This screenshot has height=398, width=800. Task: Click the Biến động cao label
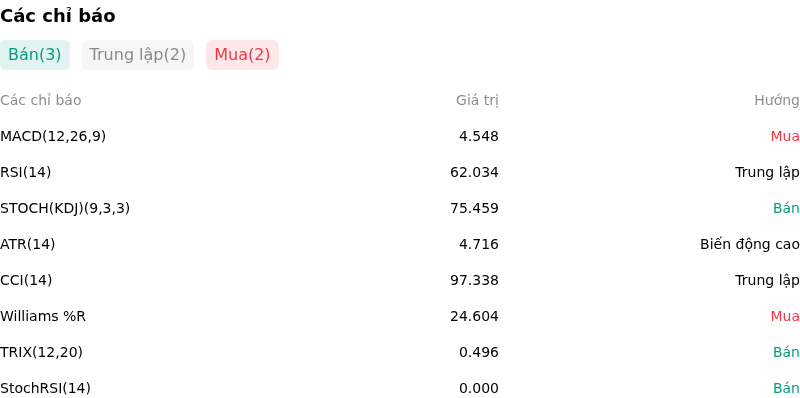pos(749,244)
